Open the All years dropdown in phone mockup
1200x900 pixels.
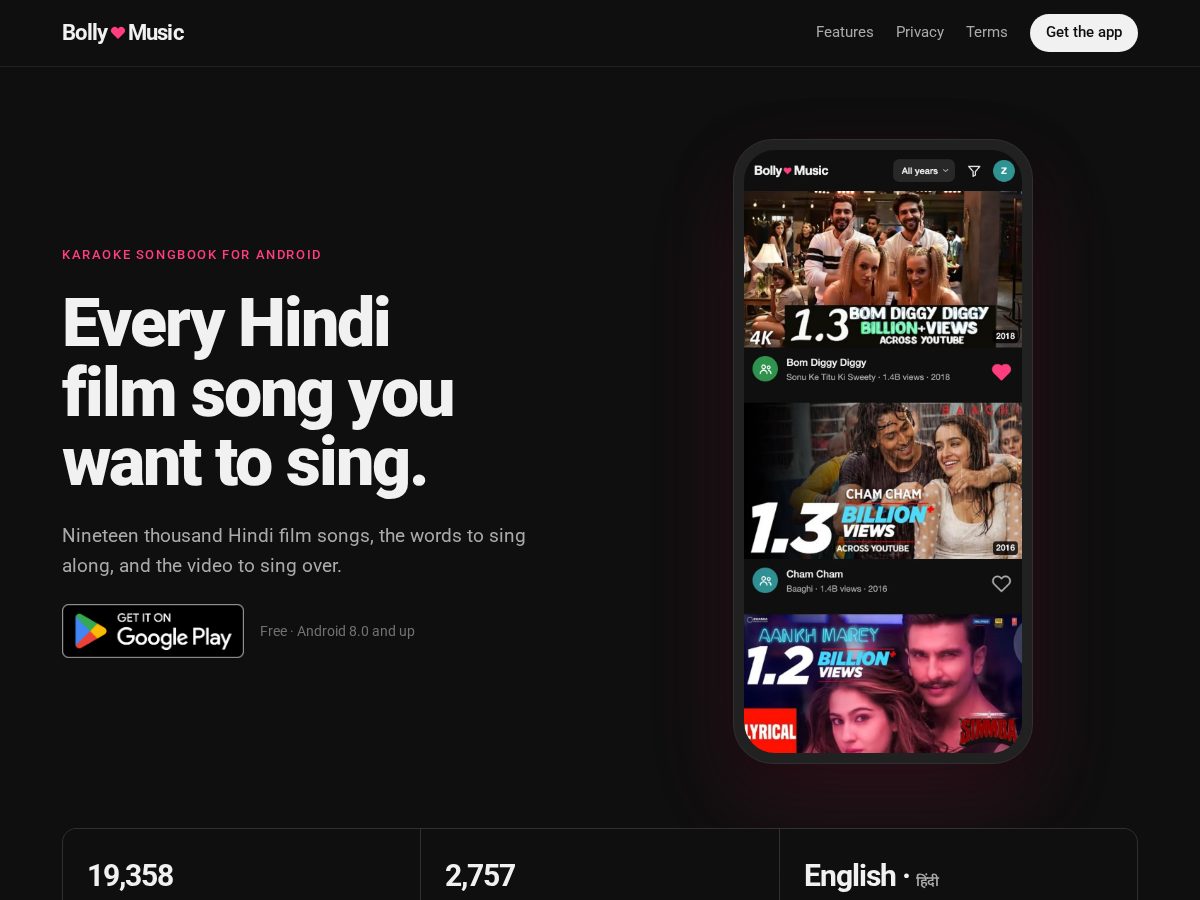(x=924, y=171)
